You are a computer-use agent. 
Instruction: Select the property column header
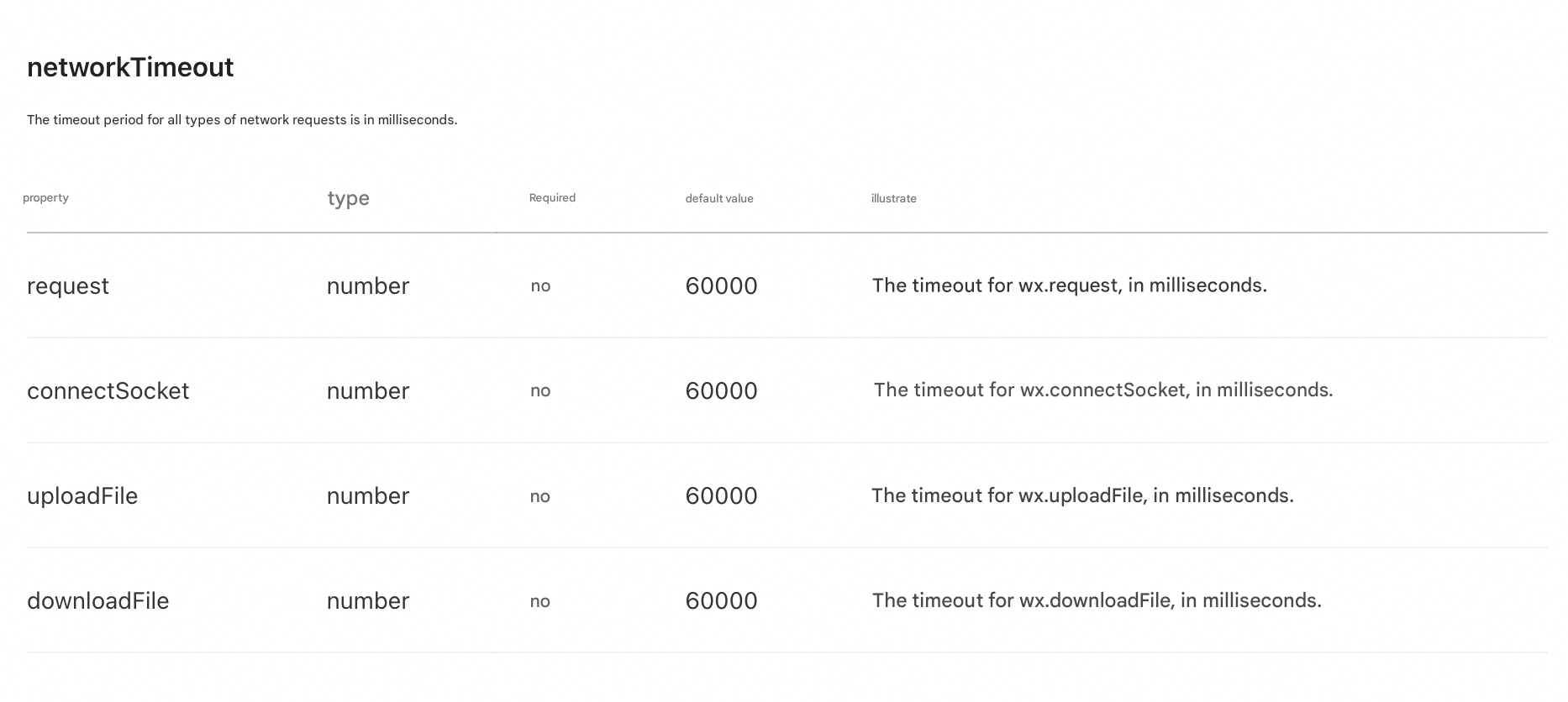[x=45, y=198]
